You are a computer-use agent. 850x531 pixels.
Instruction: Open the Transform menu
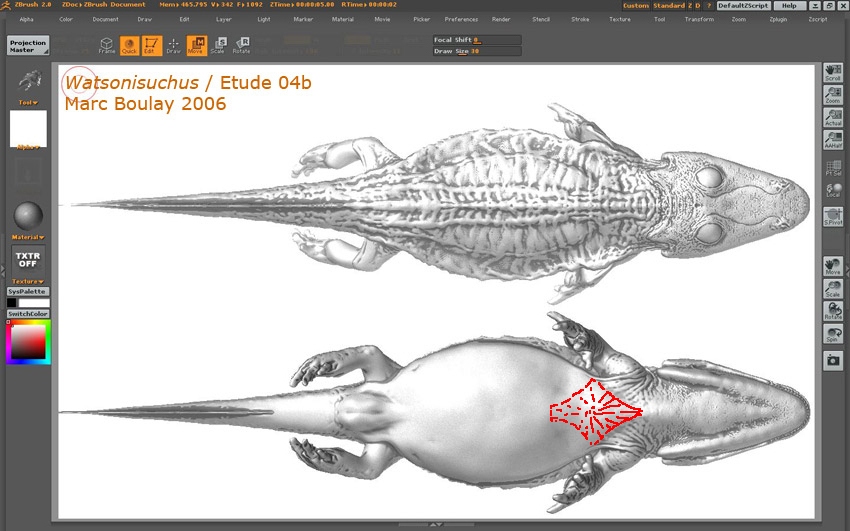click(699, 20)
